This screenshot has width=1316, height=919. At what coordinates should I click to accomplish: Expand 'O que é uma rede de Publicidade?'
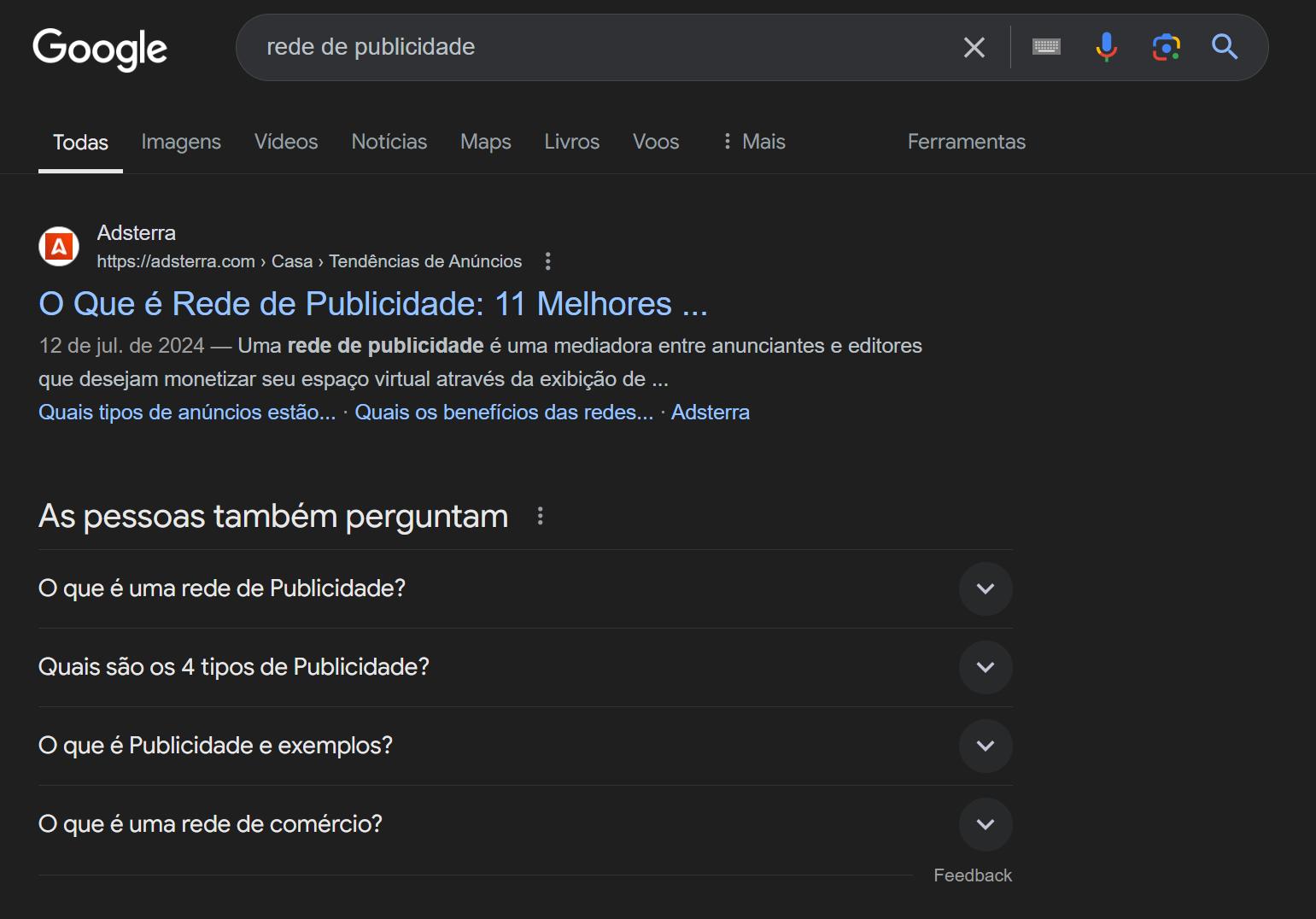[x=986, y=588]
